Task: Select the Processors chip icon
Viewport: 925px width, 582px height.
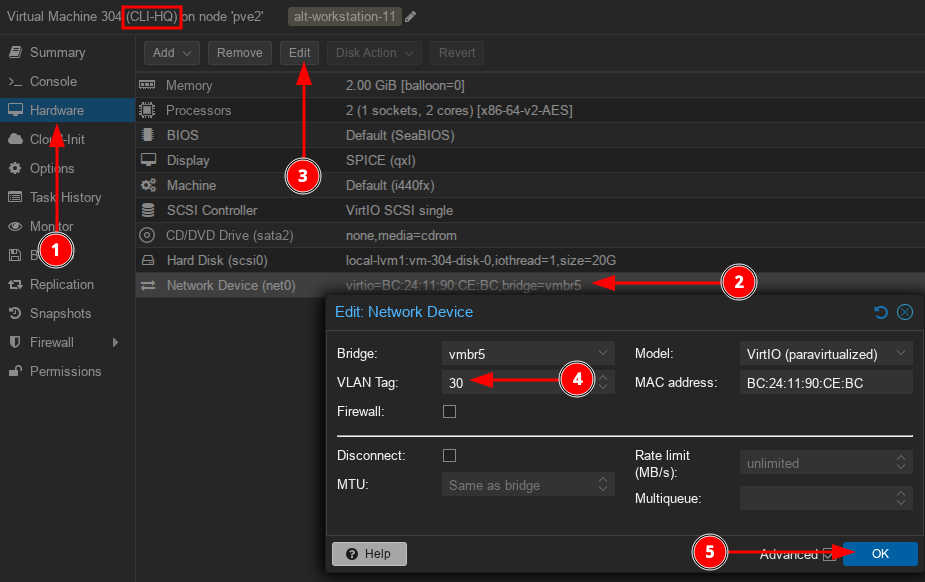Action: tap(148, 110)
